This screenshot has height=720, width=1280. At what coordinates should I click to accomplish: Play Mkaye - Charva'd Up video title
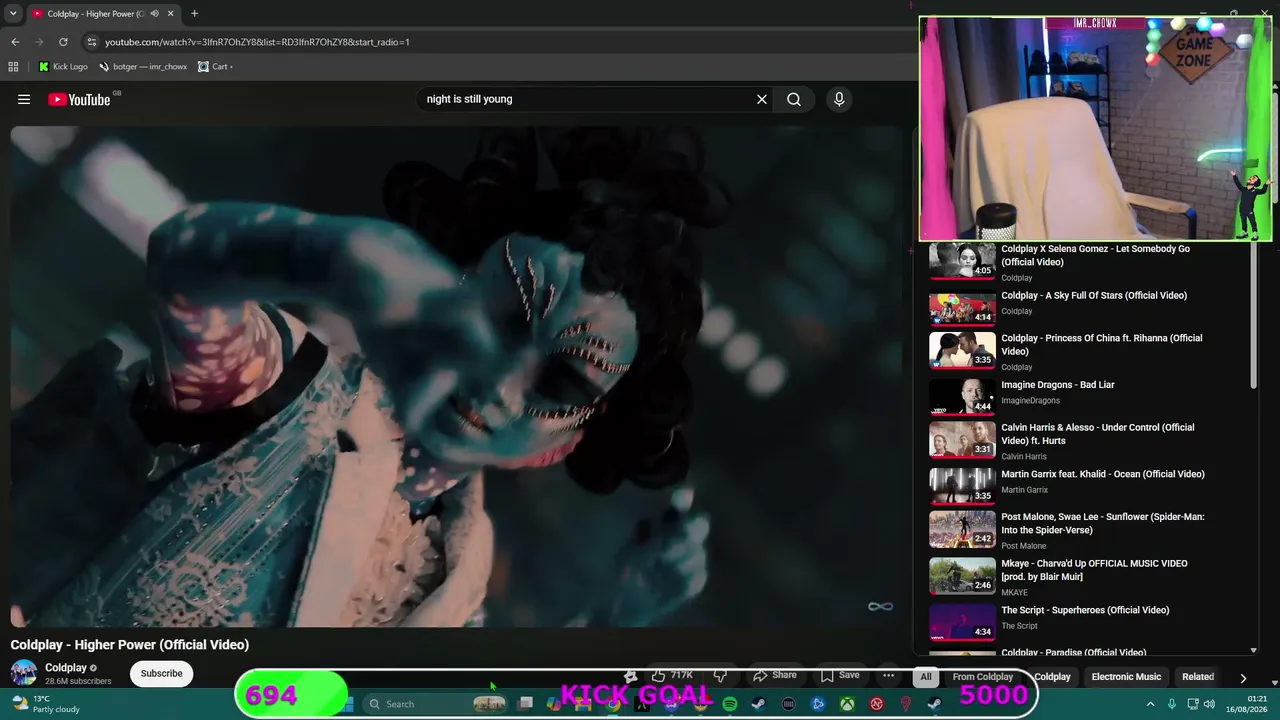coord(1094,570)
